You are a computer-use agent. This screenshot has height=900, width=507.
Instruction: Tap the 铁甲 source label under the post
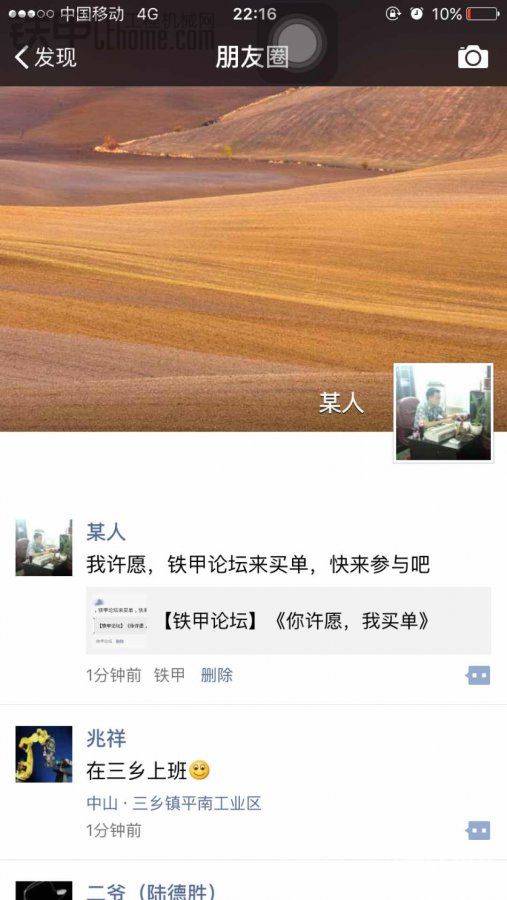point(169,675)
